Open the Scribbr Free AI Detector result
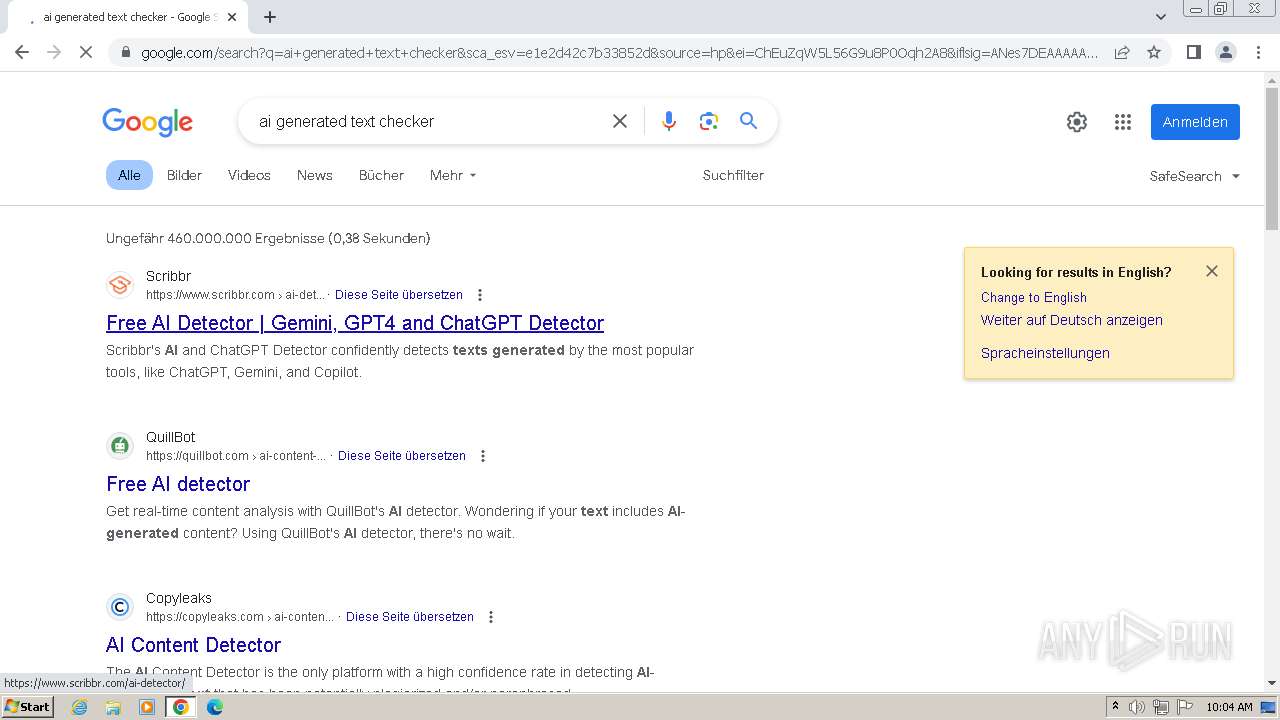Image resolution: width=1280 pixels, height=720 pixels. coord(355,323)
